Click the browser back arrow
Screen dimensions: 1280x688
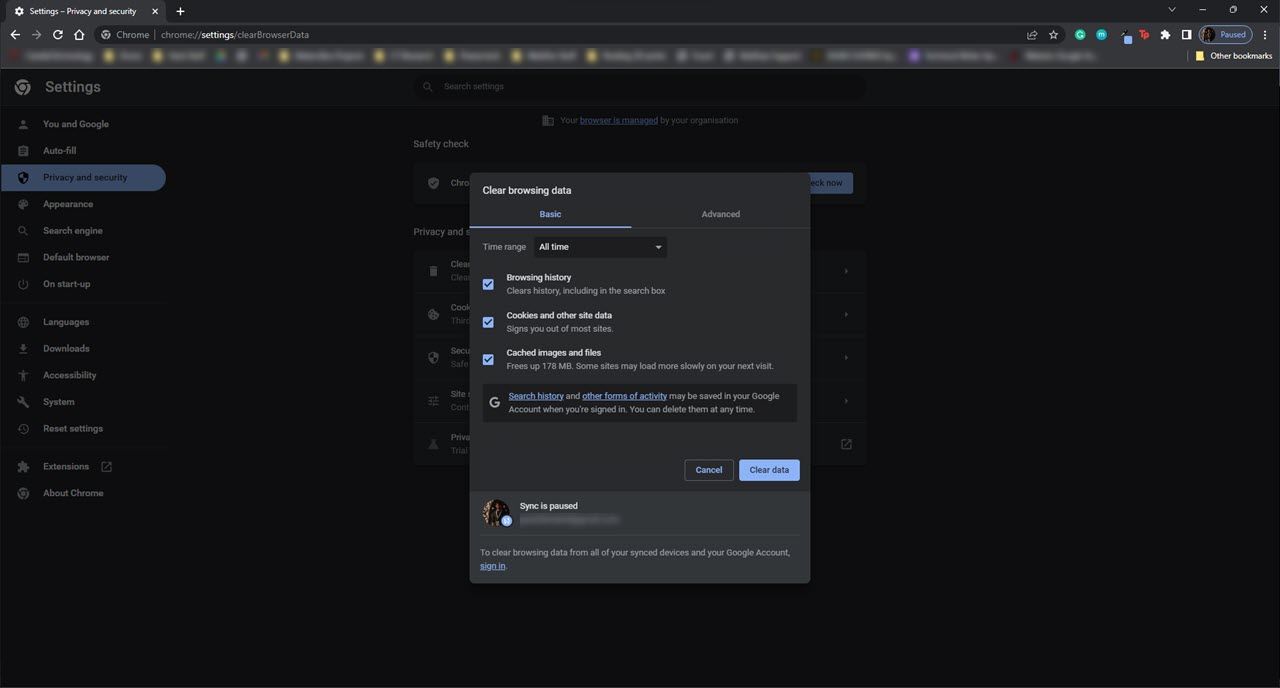pyautogui.click(x=15, y=34)
